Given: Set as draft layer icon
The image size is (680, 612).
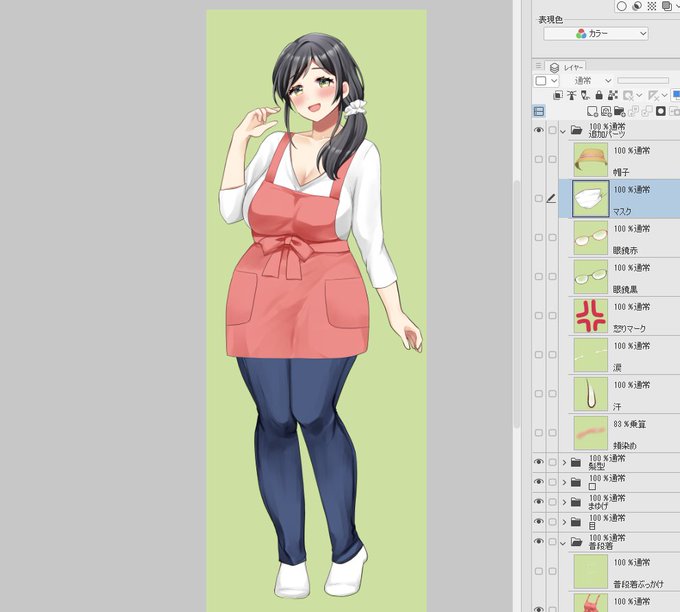Looking at the screenshot, I should tap(585, 95).
